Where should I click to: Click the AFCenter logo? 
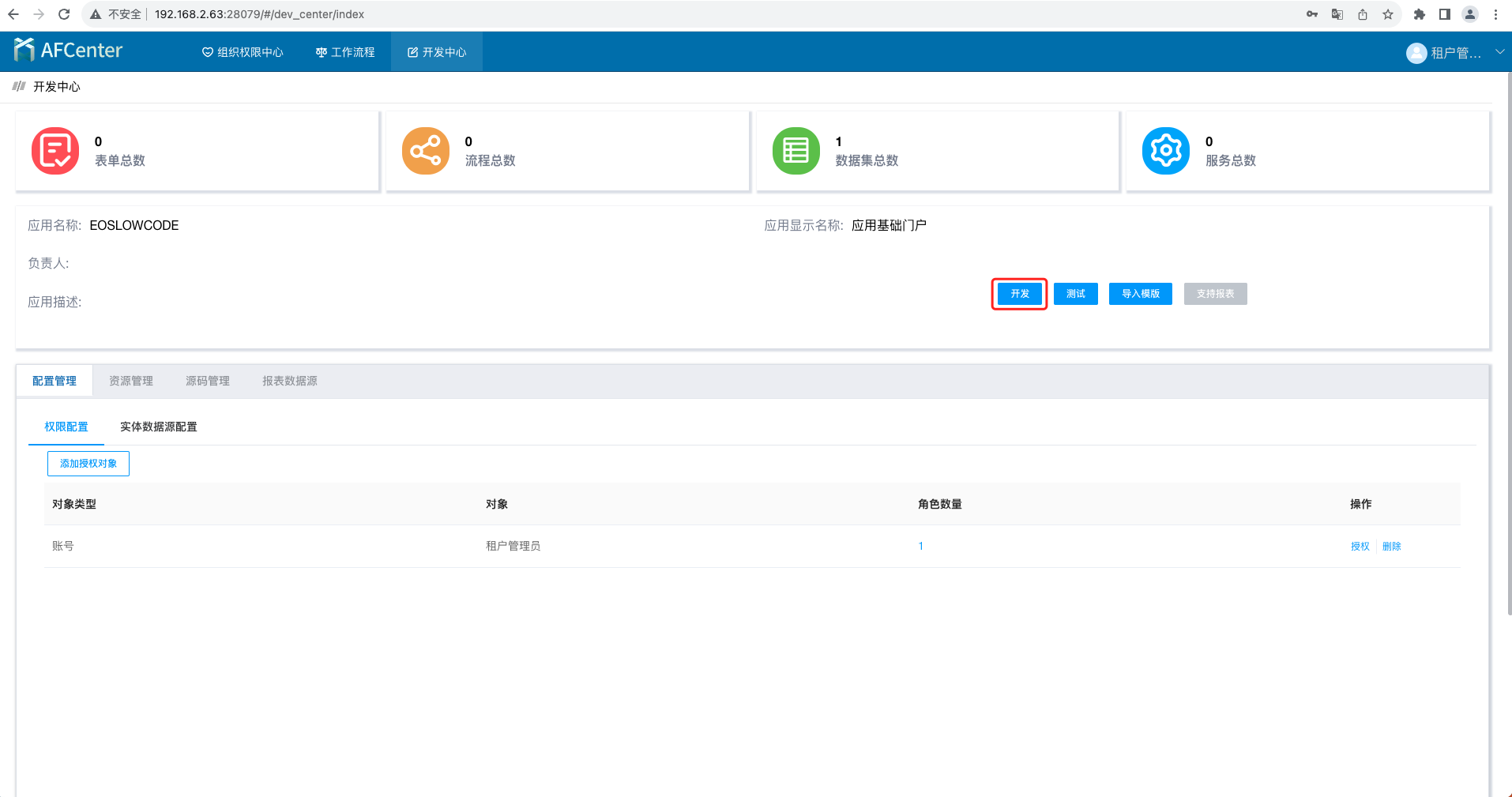(x=69, y=51)
